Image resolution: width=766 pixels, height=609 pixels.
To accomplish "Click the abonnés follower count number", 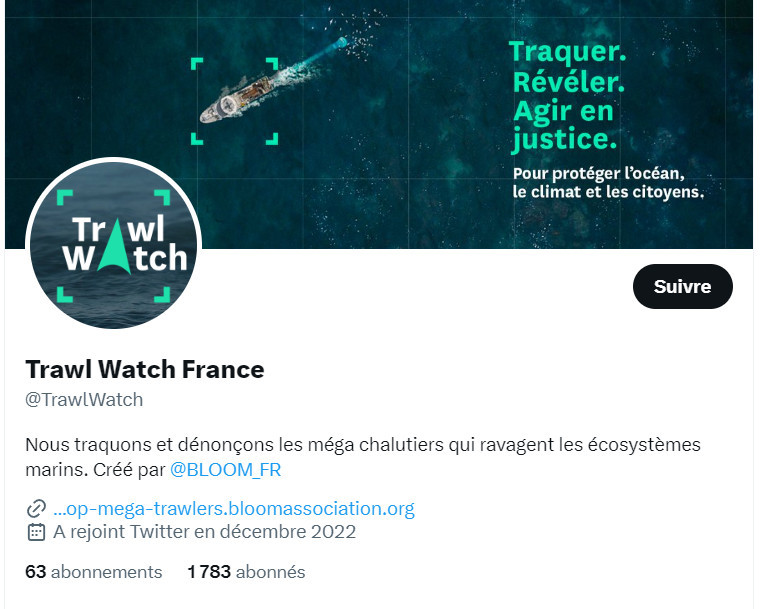I will [x=209, y=572].
